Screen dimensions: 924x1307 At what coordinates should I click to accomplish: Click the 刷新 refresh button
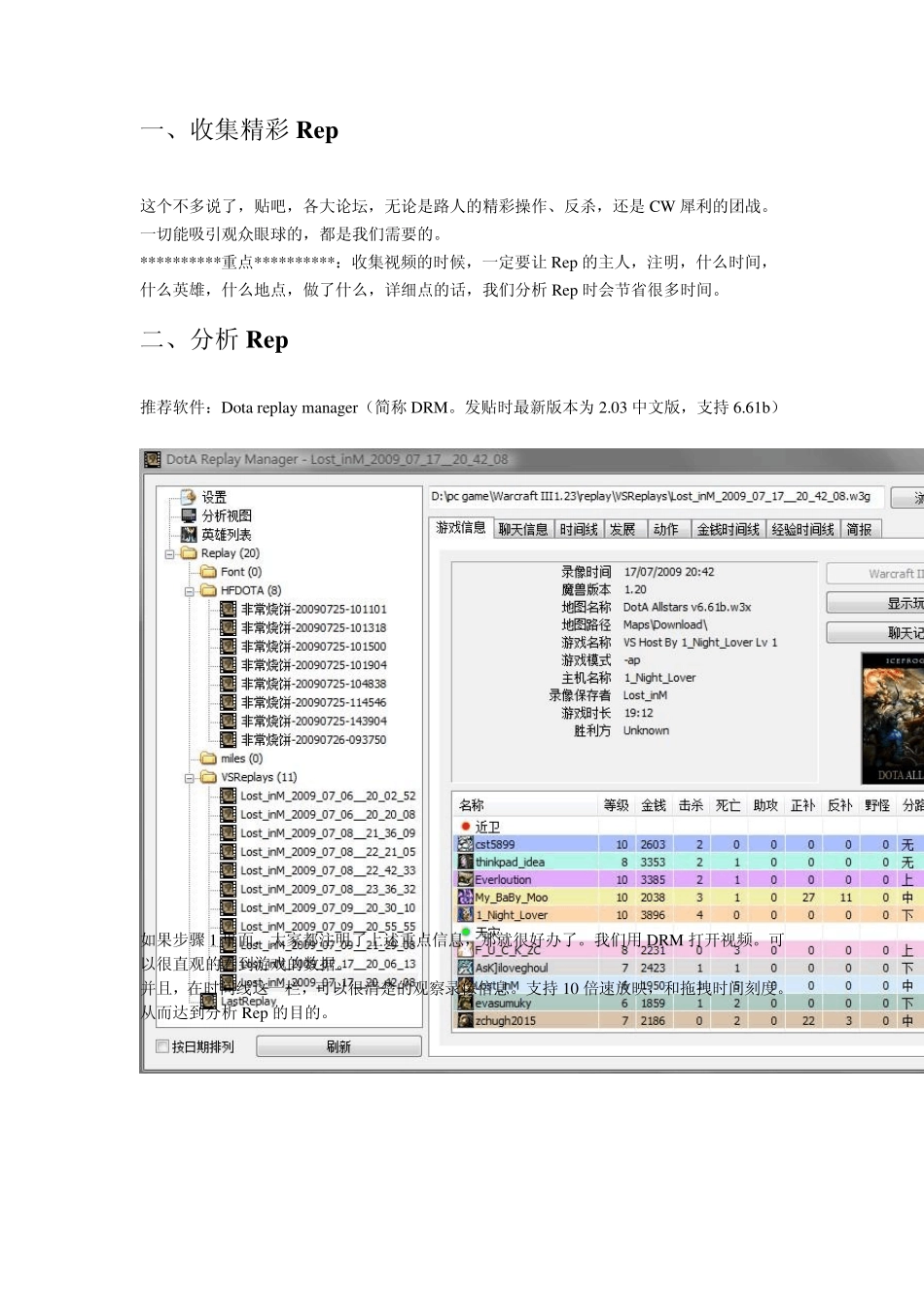pos(338,1046)
